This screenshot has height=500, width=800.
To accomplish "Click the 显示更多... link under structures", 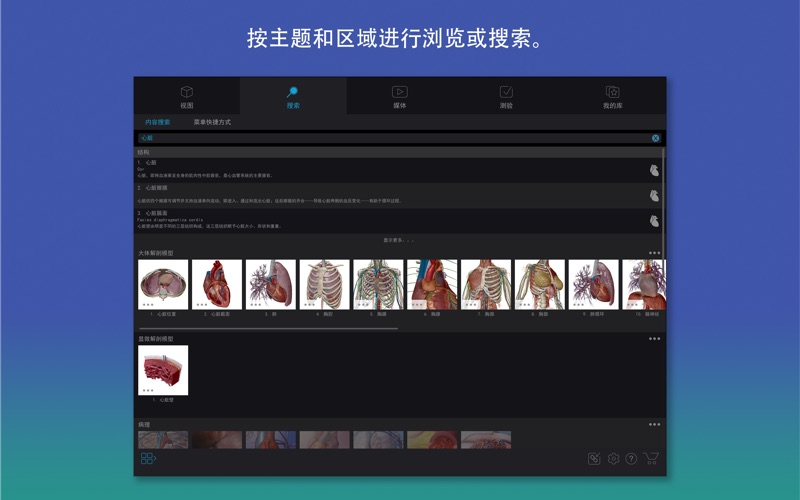I will (x=399, y=240).
